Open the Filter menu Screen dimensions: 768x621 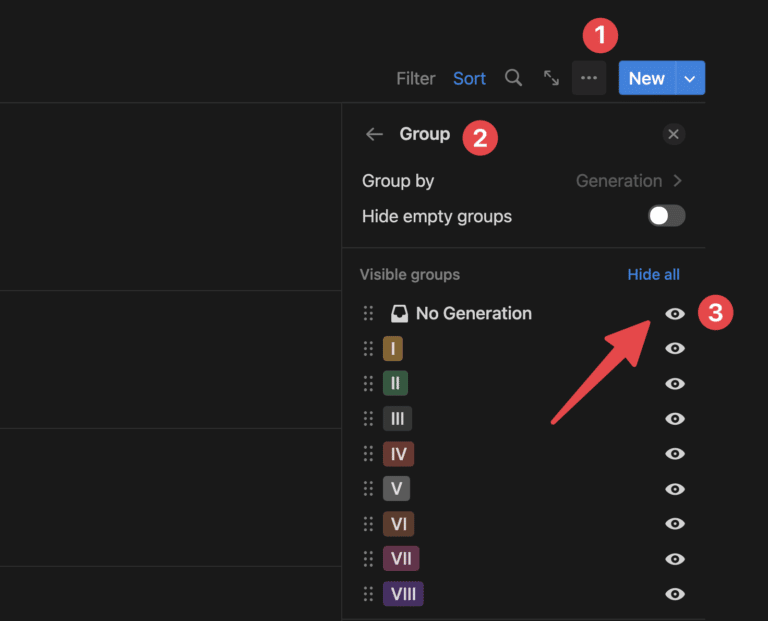pos(415,78)
